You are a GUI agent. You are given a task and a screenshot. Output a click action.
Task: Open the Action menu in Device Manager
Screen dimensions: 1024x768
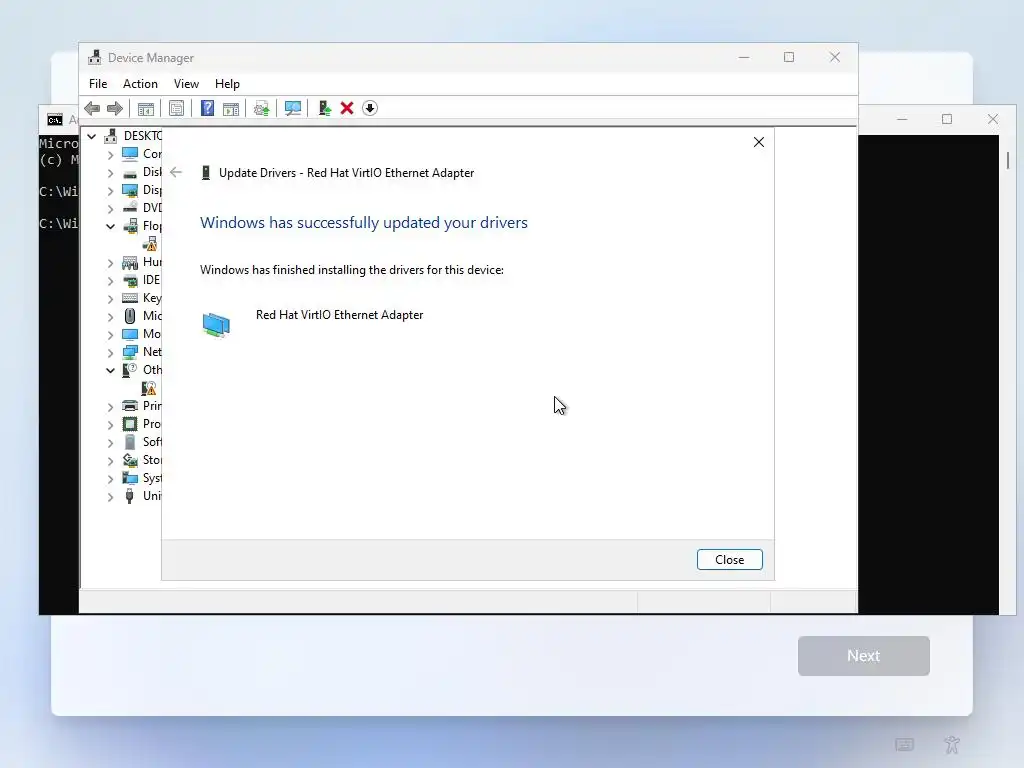point(140,84)
